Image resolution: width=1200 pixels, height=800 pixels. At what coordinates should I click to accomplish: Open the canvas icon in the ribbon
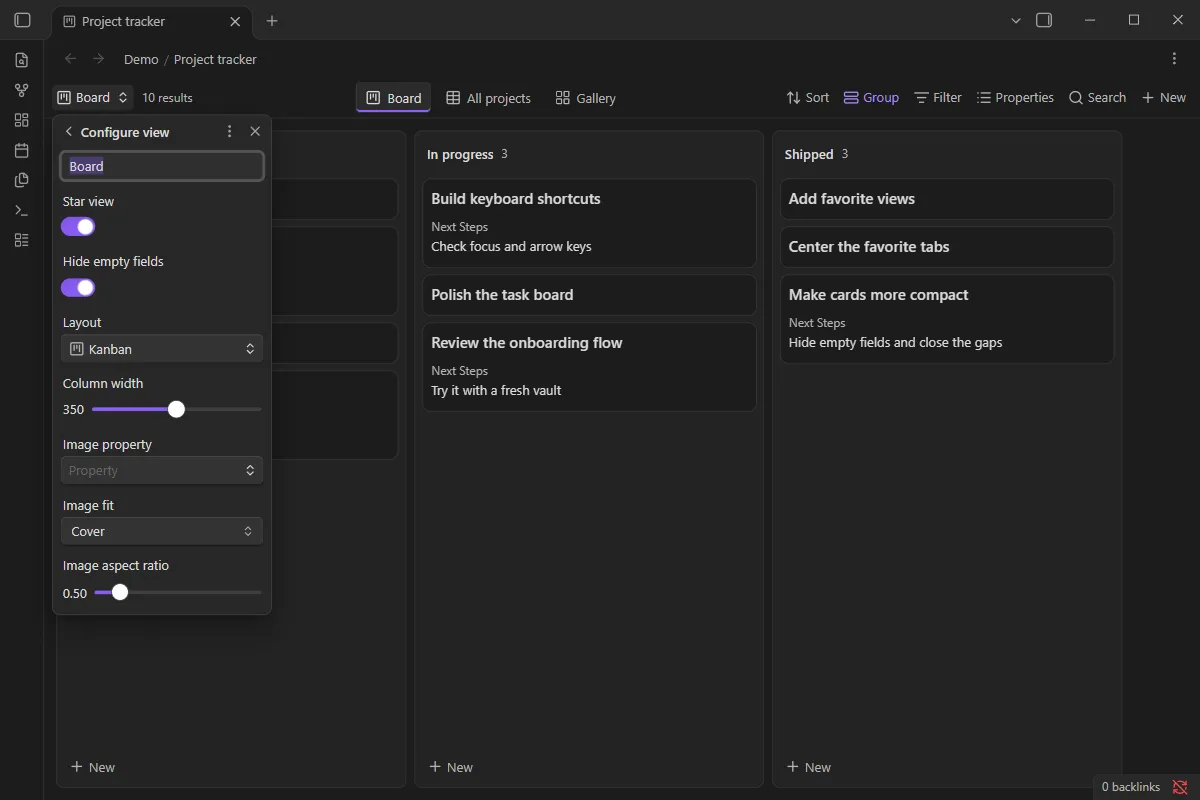point(22,120)
